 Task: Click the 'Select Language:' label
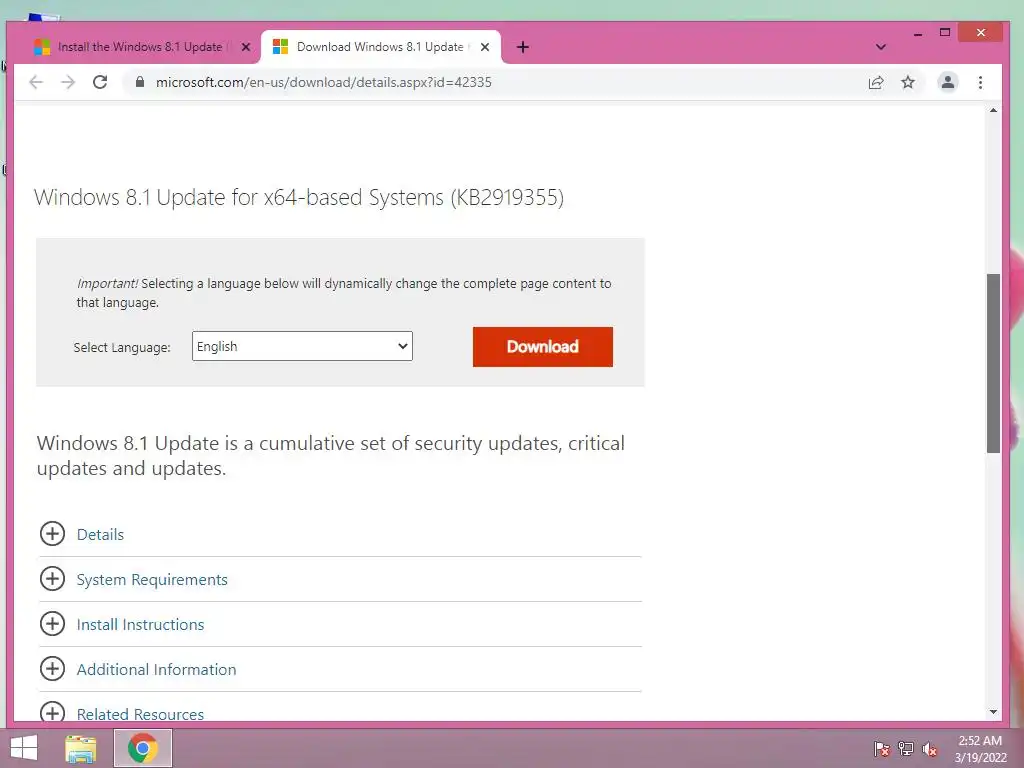click(122, 347)
